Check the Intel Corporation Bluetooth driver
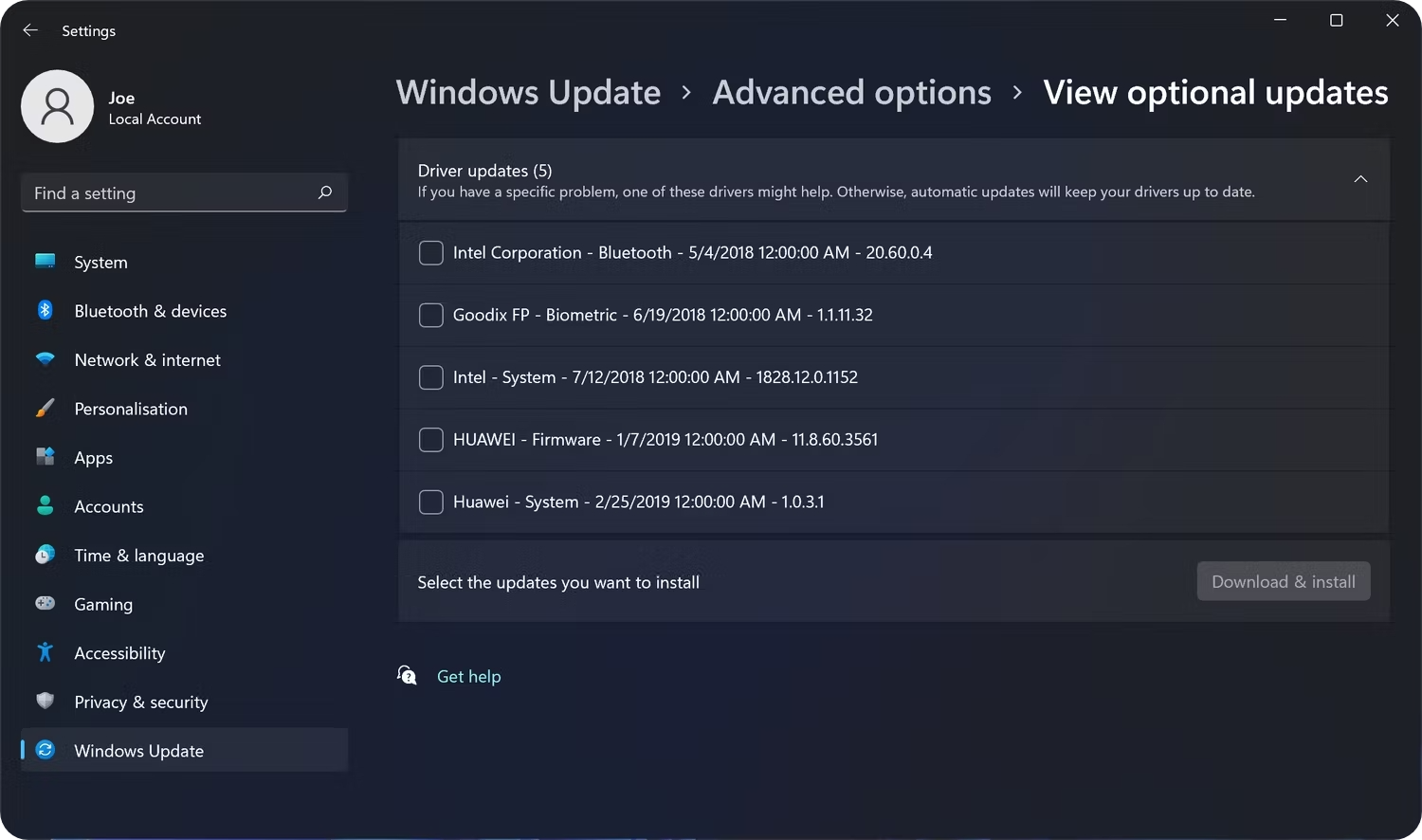The width and height of the screenshot is (1422, 840). [x=431, y=253]
